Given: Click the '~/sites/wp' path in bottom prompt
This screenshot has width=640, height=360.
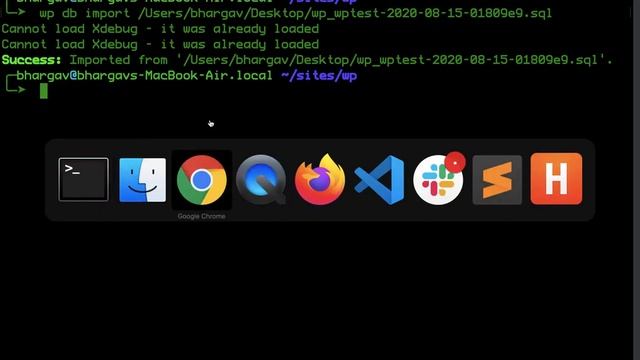Looking at the screenshot, I should [x=319, y=76].
